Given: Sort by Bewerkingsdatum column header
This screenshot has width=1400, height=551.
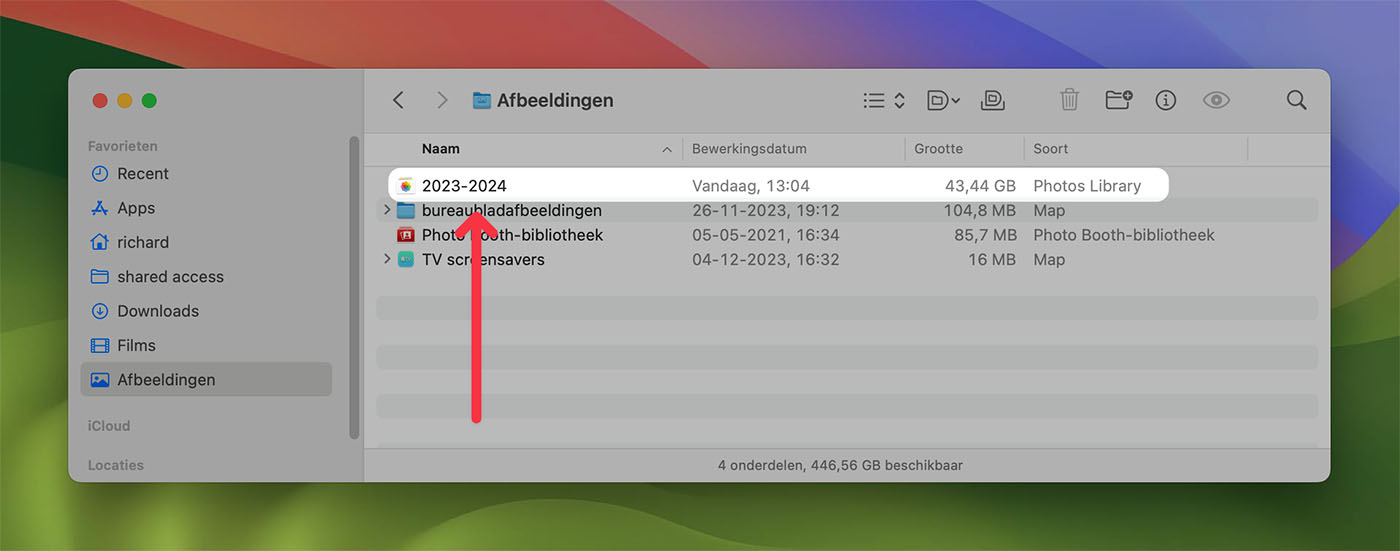Looking at the screenshot, I should [x=749, y=149].
